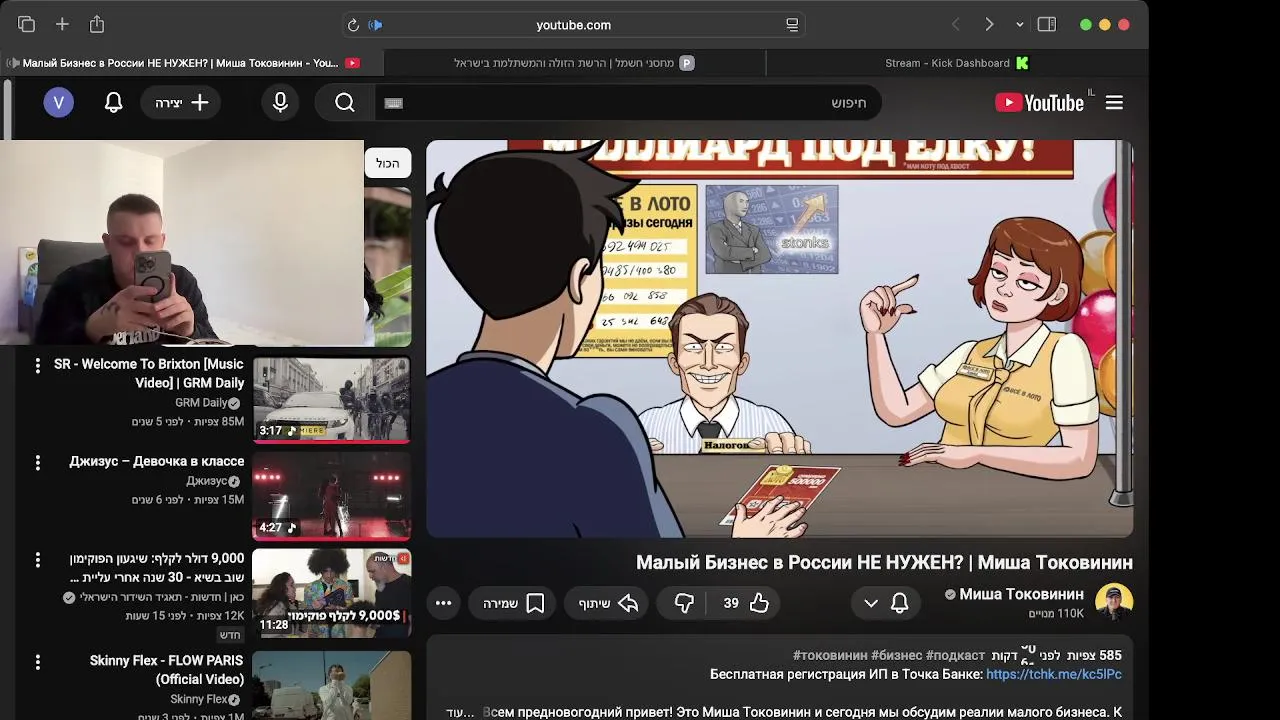
Task: Click the Skinny Flex channel name
Action: [x=198, y=699]
